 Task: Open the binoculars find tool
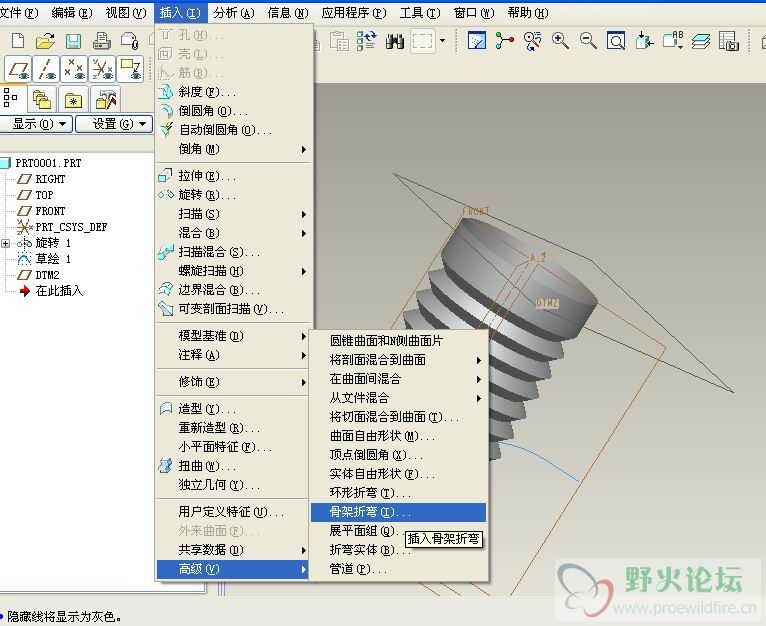pyautogui.click(x=394, y=41)
